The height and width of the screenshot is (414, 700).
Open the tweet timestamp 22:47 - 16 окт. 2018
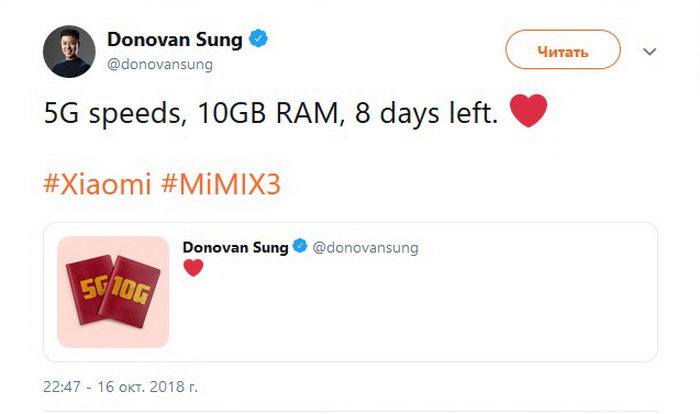tap(121, 386)
